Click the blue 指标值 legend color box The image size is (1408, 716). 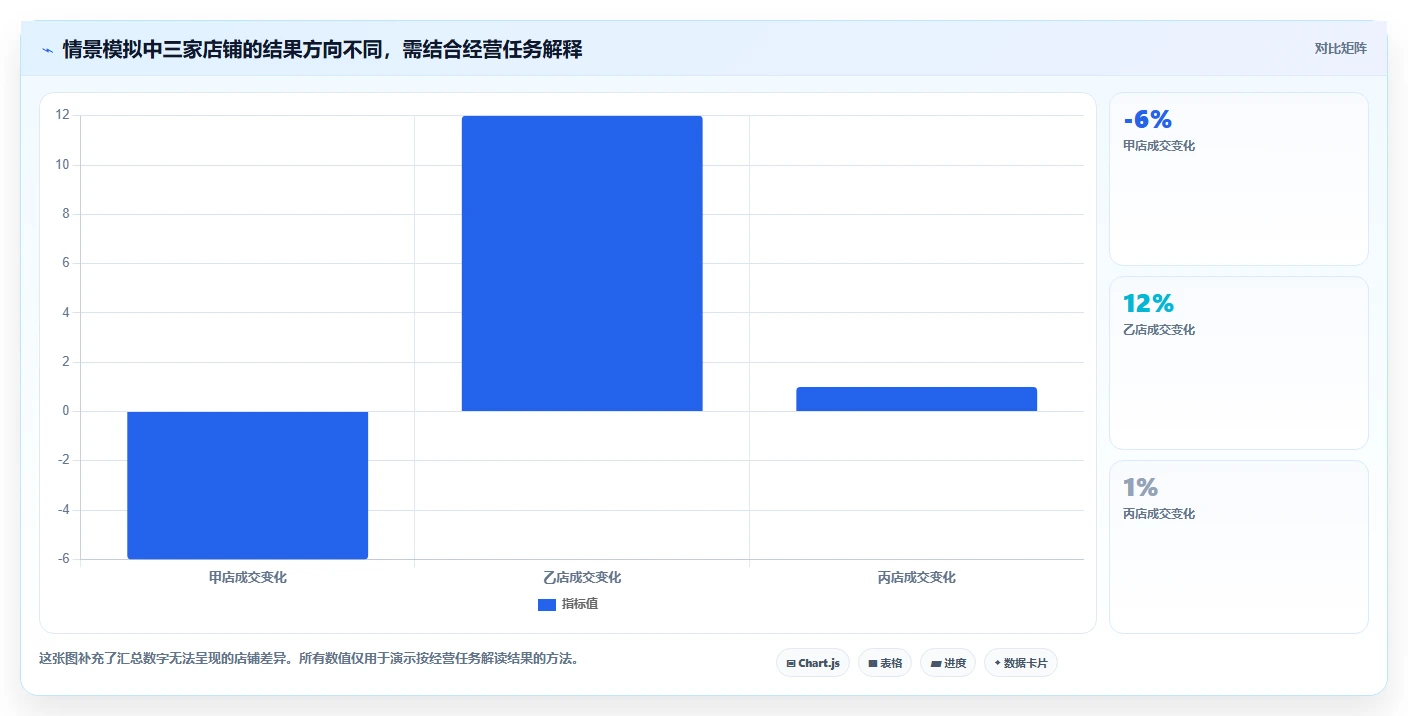click(x=547, y=605)
